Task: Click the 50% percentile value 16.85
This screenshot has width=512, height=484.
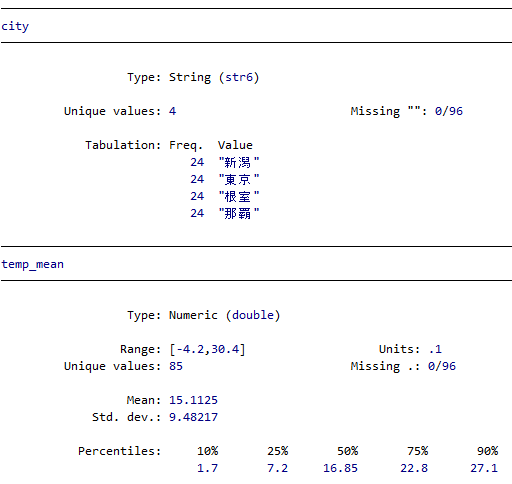Action: point(340,468)
